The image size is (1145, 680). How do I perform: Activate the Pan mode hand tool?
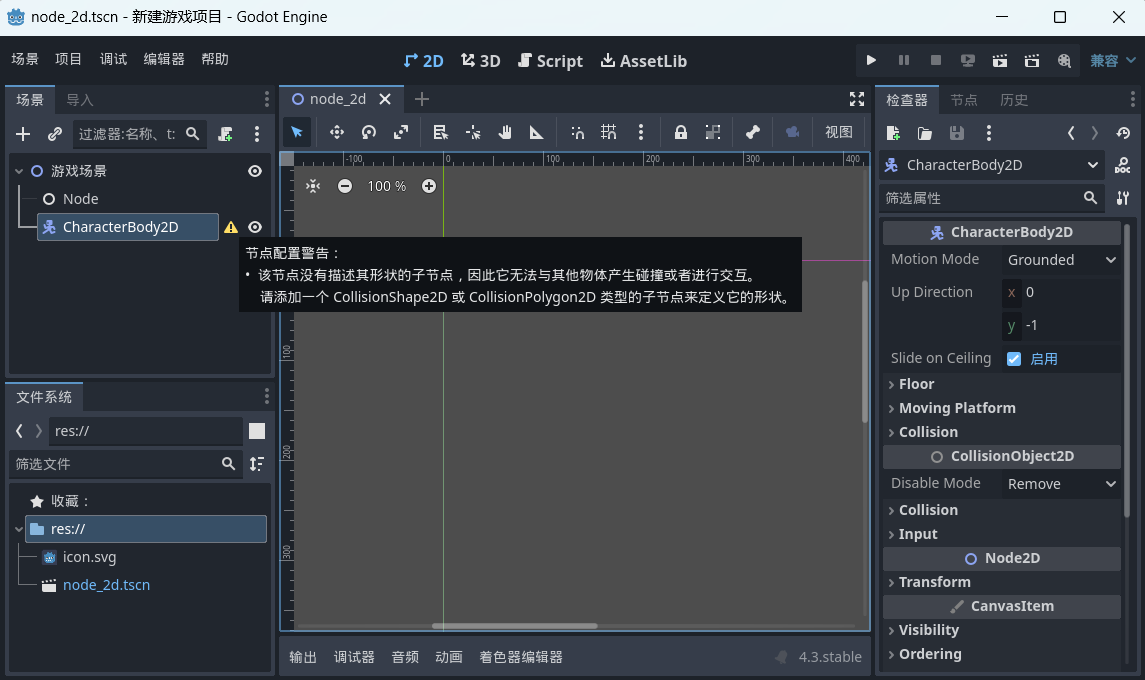point(505,132)
